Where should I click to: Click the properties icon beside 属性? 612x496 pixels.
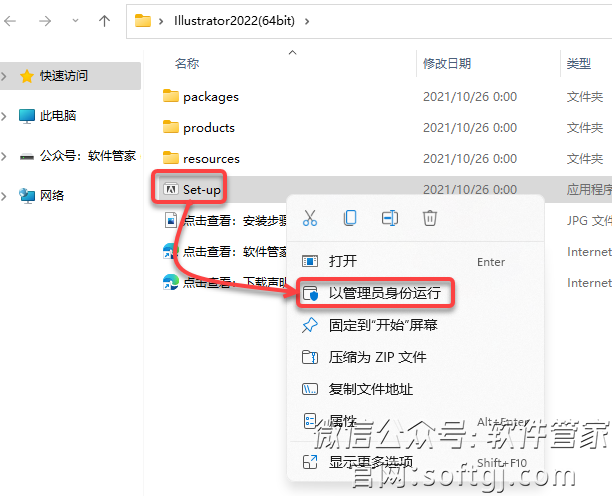(310, 421)
